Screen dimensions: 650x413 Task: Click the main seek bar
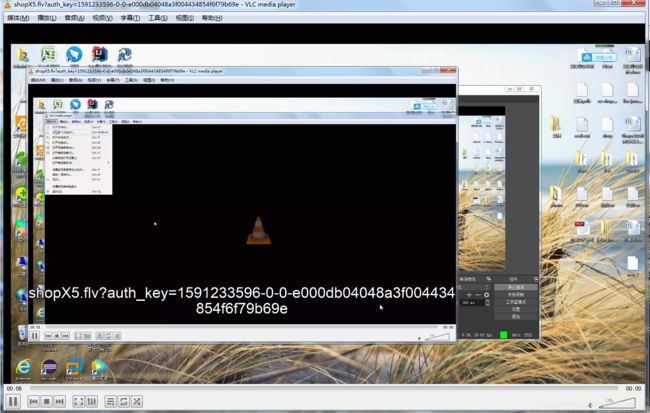(324, 388)
